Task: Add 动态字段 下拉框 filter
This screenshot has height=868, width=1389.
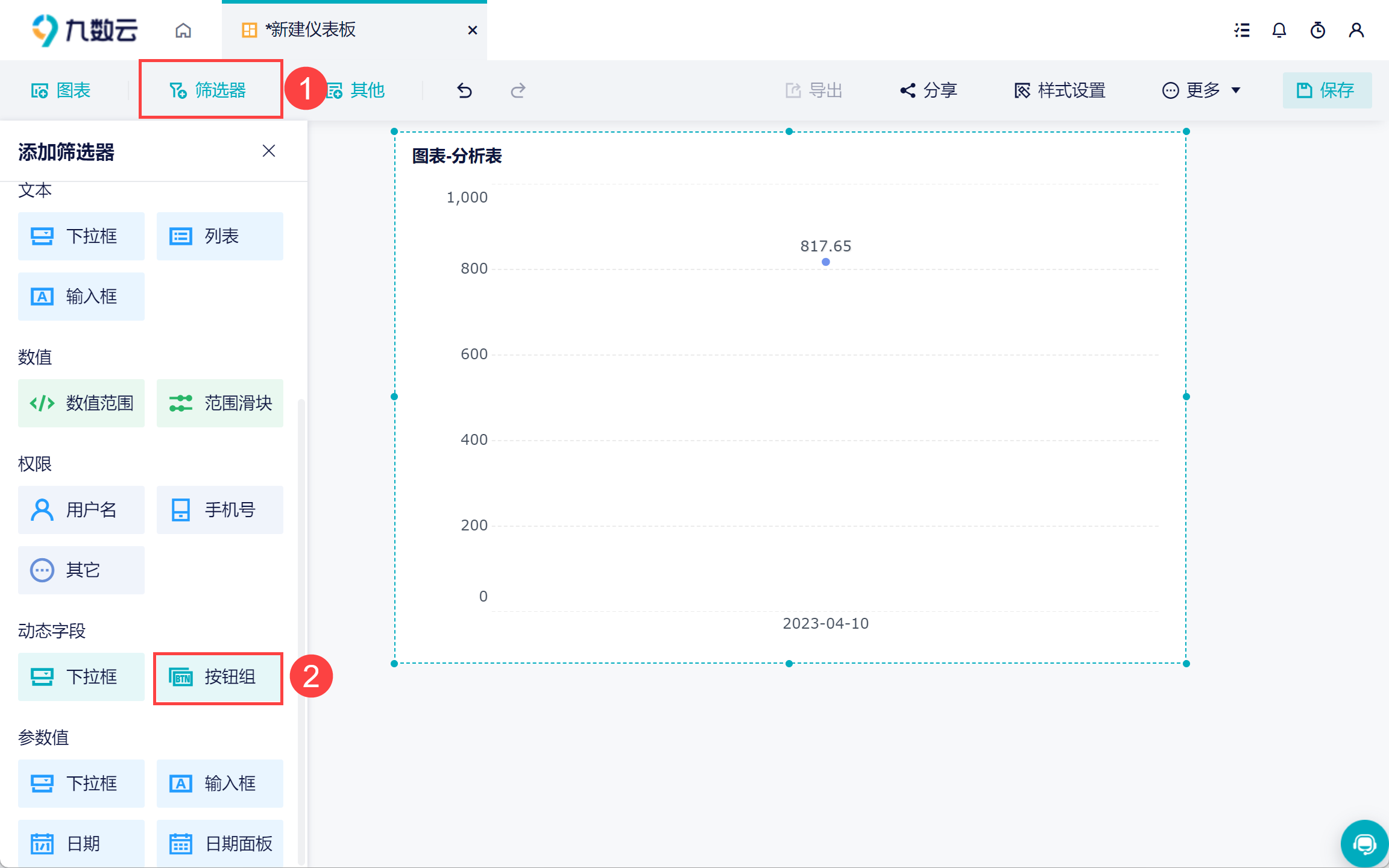Action: [x=81, y=677]
